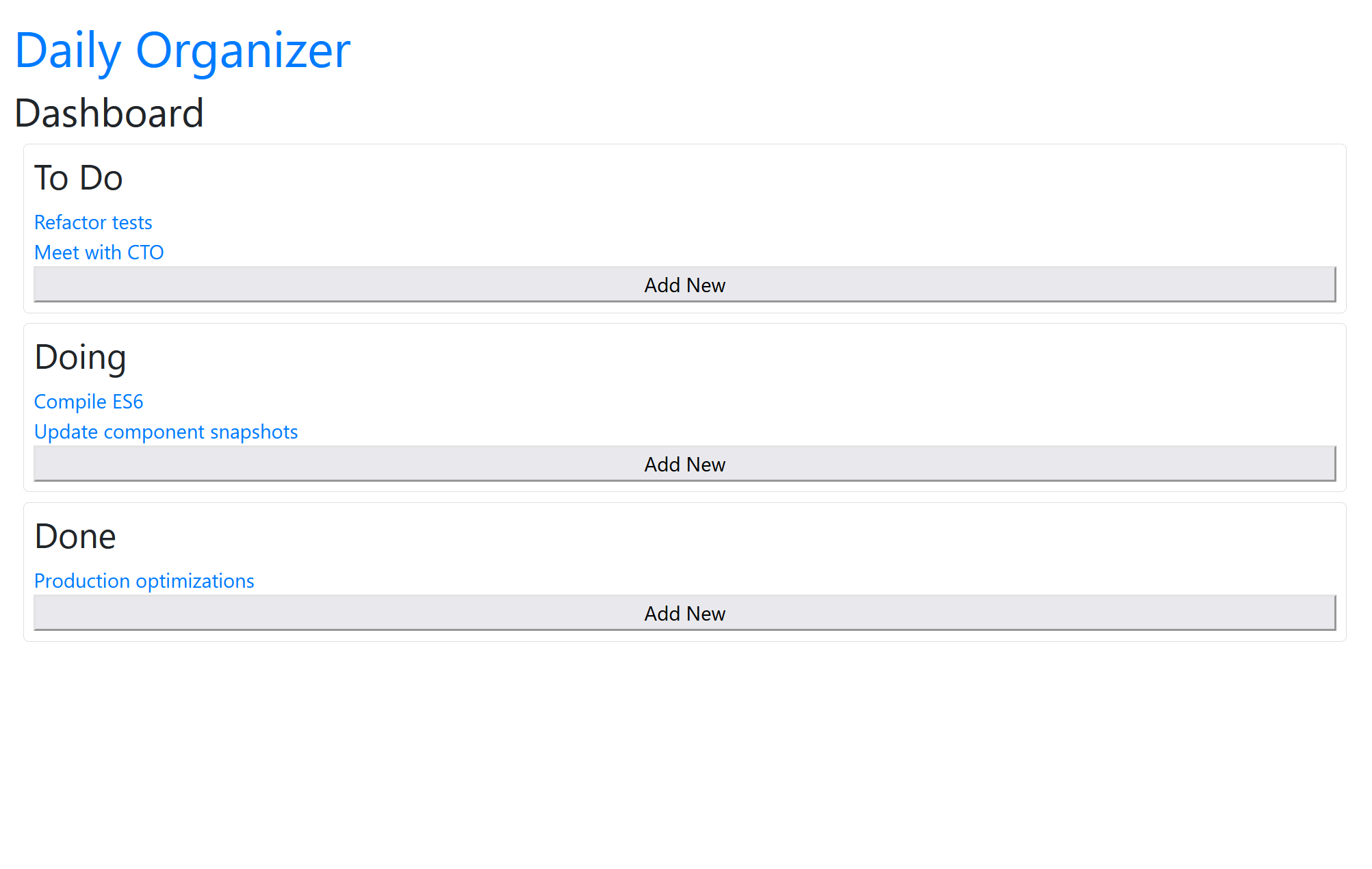Open the Refactor tests task
Image resolution: width=1372 pixels, height=869 pixels.
pyautogui.click(x=93, y=222)
